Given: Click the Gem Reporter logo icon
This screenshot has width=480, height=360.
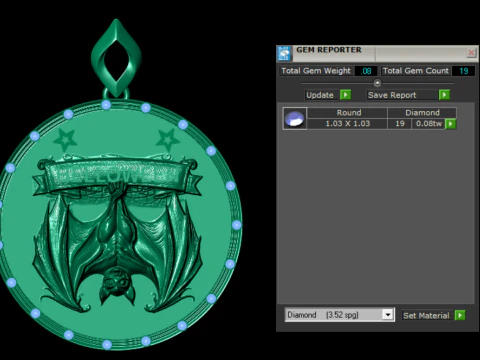Looking at the screenshot, I should tap(284, 53).
